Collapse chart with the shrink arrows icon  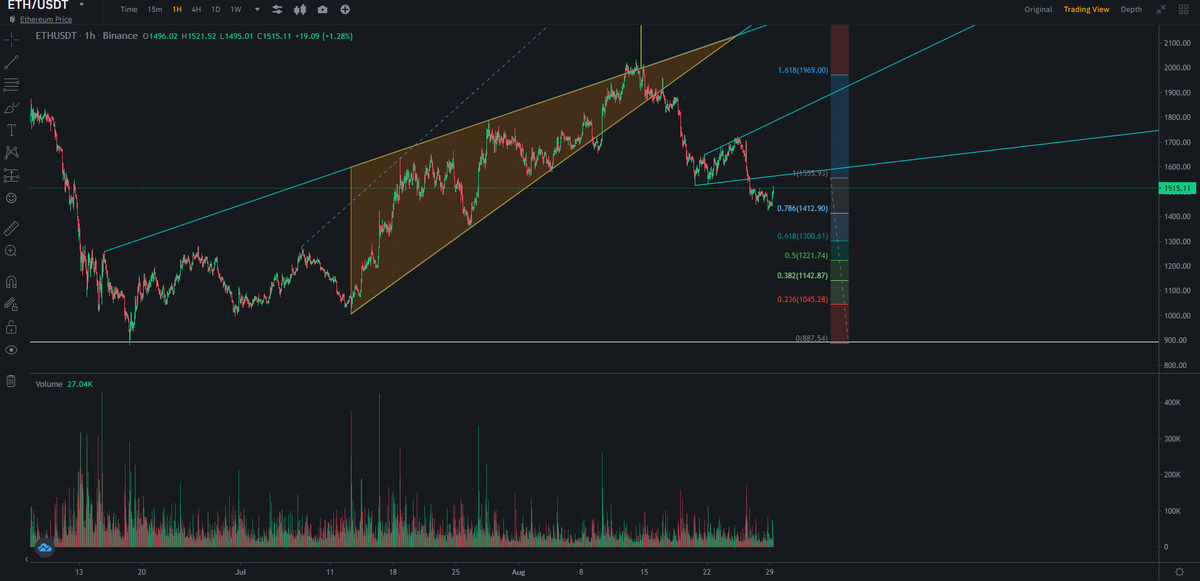(1160, 9)
